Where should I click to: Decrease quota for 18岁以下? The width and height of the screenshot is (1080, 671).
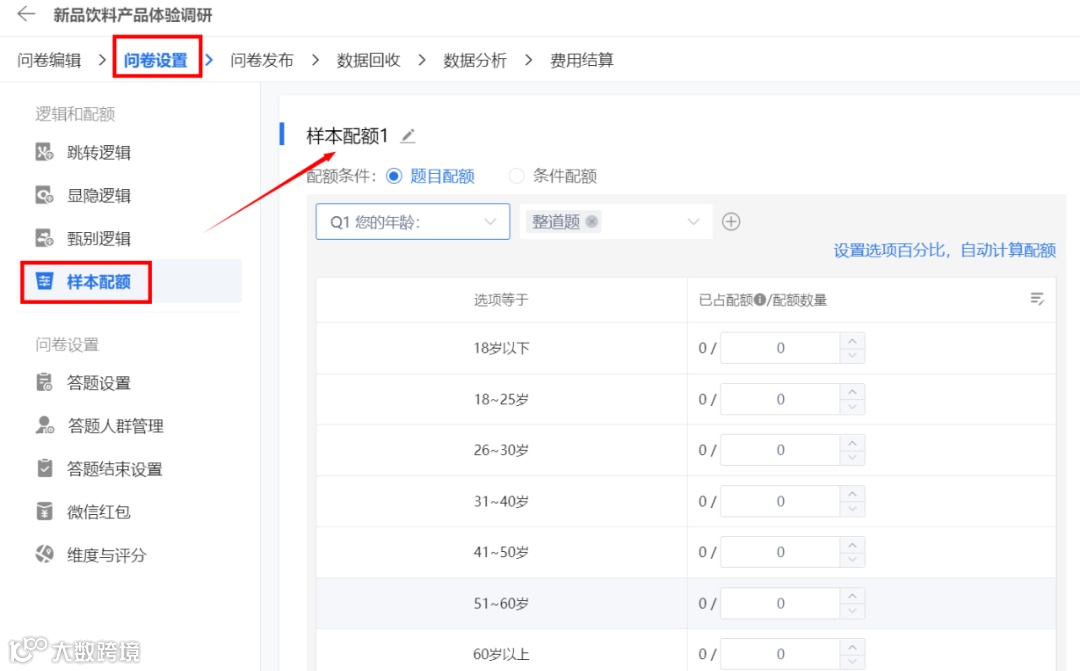853,355
